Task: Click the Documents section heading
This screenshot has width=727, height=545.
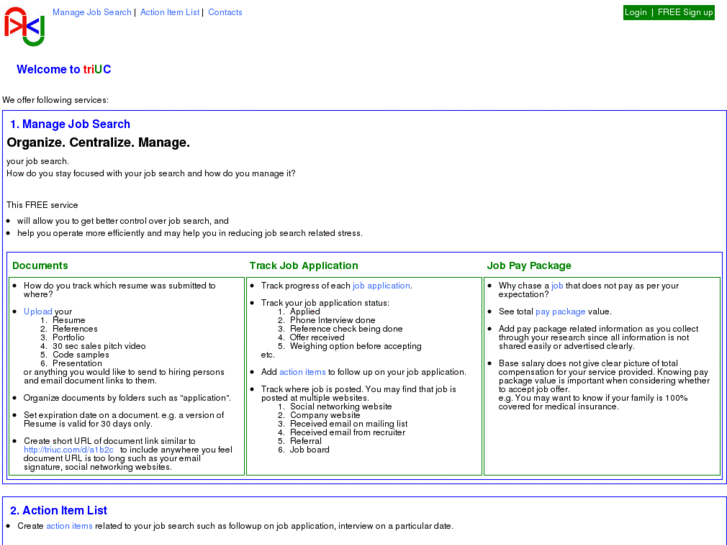Action: pos(40,266)
